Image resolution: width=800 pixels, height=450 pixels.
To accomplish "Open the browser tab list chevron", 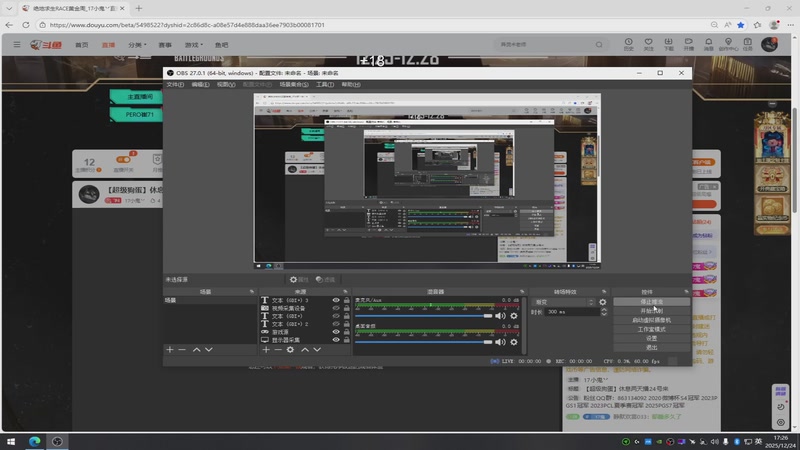I will [9, 8].
